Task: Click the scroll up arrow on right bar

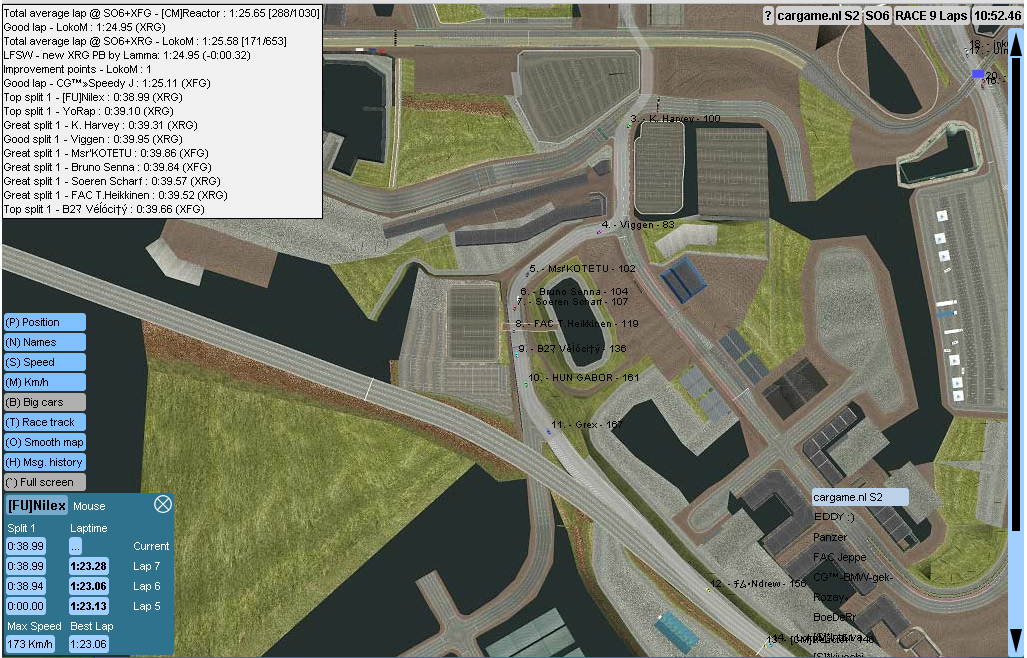Action: pyautogui.click(x=1016, y=45)
